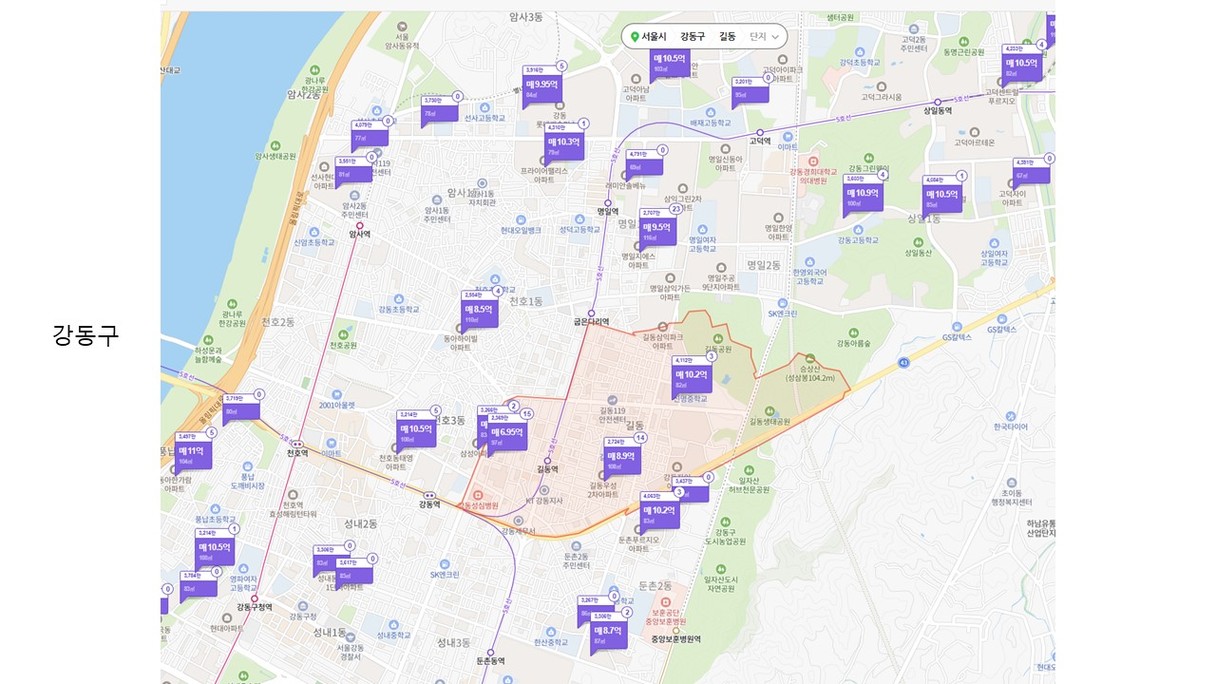
Task: Open the 4,791만 68㎡ marker
Action: coord(645,163)
